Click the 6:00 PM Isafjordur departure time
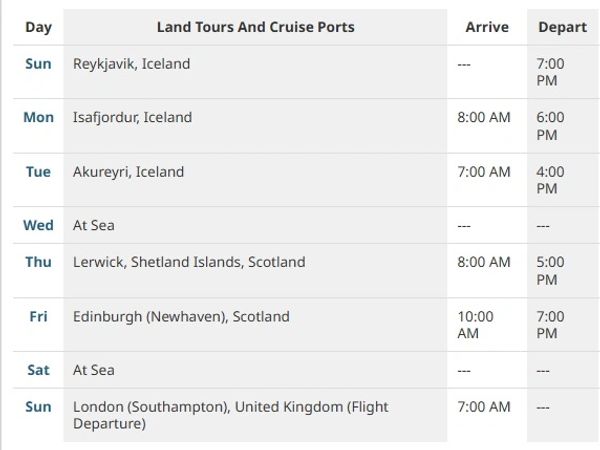Viewport: 600px width, 450px height. coord(550,126)
